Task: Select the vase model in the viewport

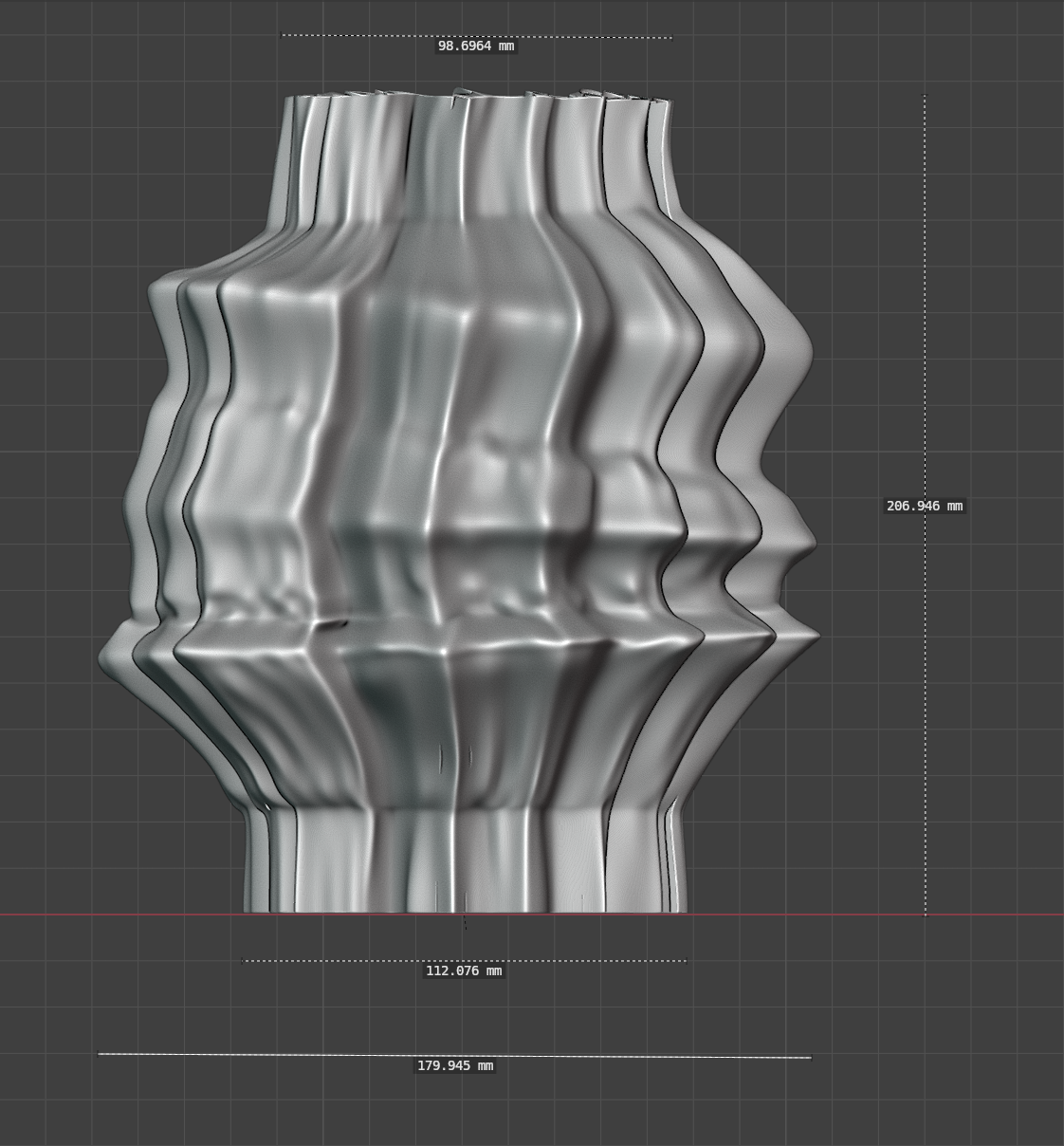Action: (459, 503)
